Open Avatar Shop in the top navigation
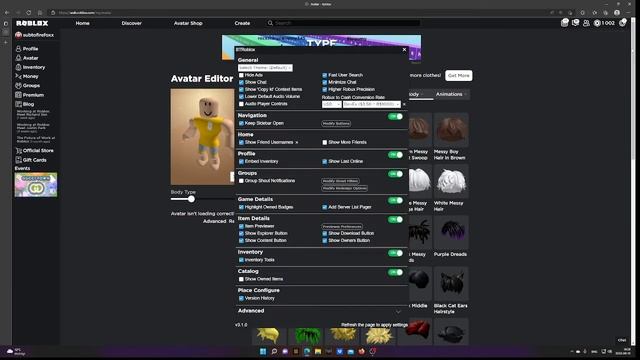Screen dimensions: 640x360 tap(188, 23)
